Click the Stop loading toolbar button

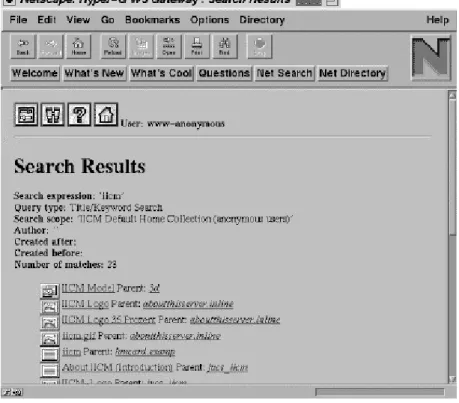point(260,47)
